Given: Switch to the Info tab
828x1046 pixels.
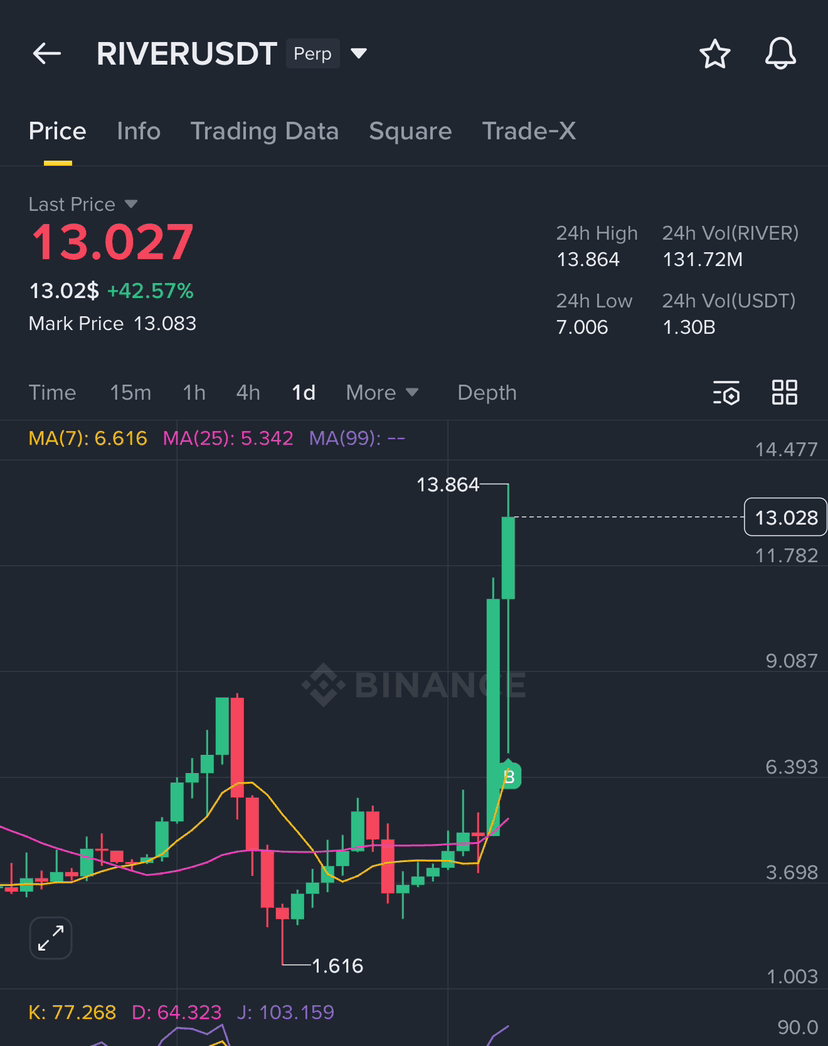Looking at the screenshot, I should [138, 131].
